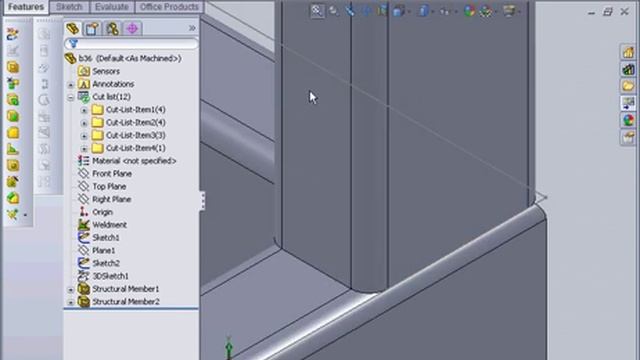
Task: Select the FeatureManager design tree tab
Action: 73,28
